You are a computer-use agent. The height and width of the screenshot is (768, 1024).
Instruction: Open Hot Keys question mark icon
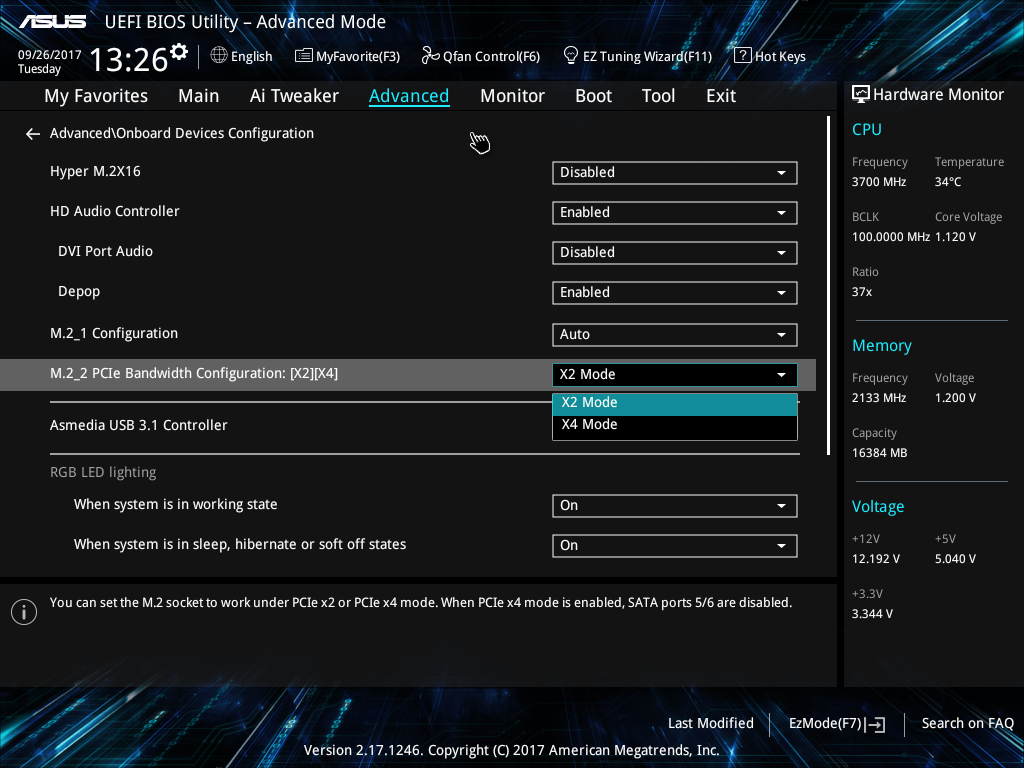pos(743,56)
